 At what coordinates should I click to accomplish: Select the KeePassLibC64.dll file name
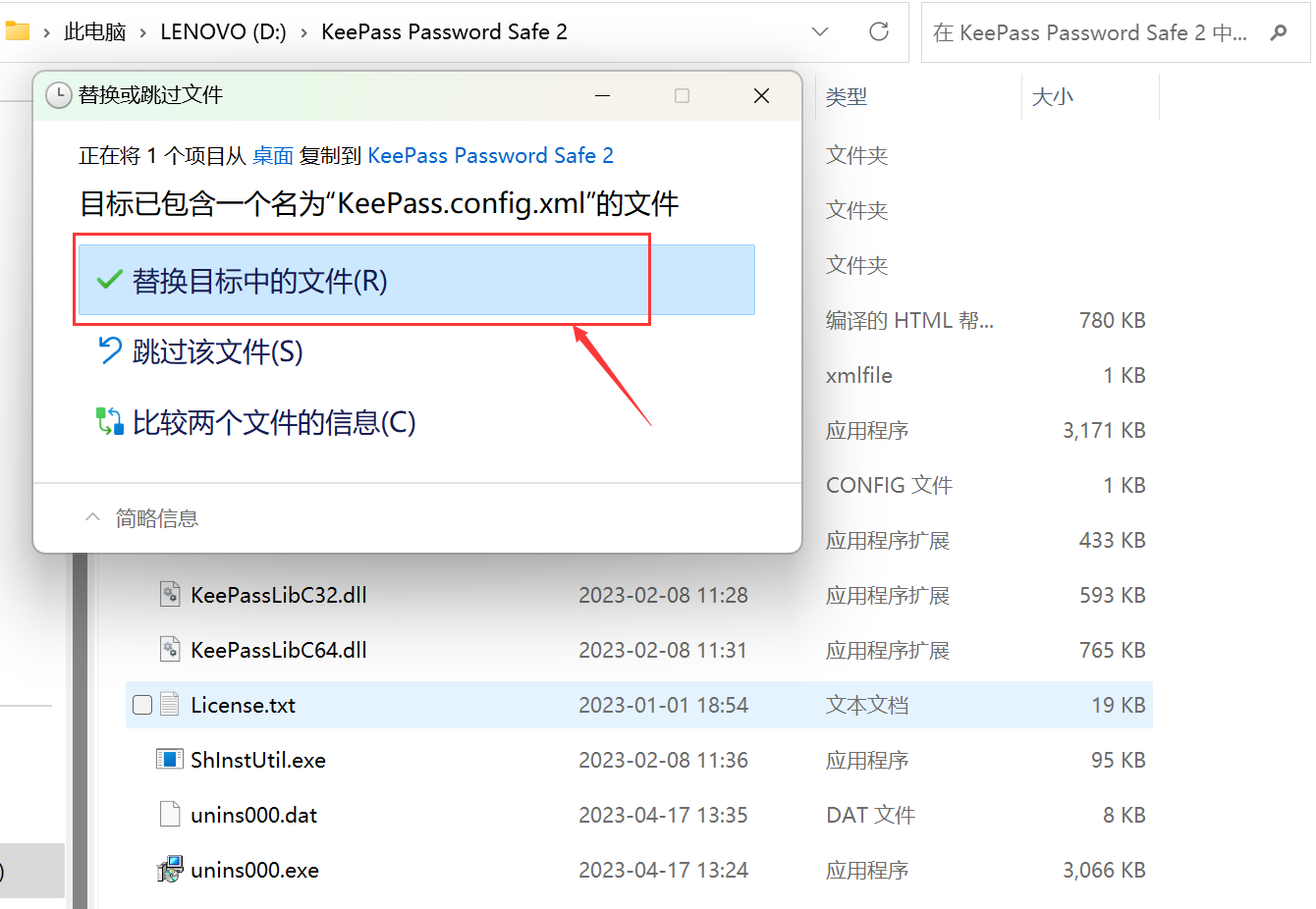click(x=279, y=650)
